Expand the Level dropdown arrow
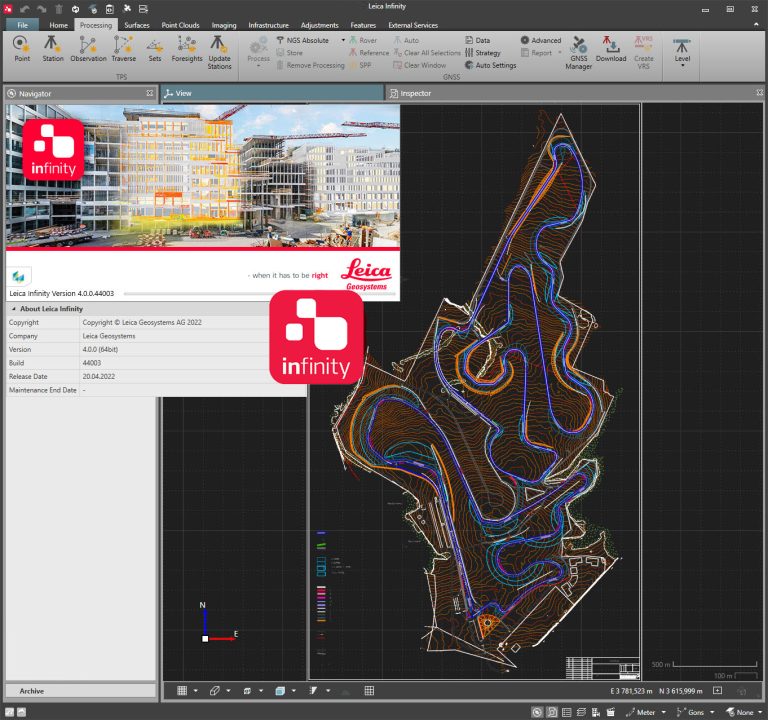Image resolution: width=768 pixels, height=720 pixels. click(x=682, y=66)
